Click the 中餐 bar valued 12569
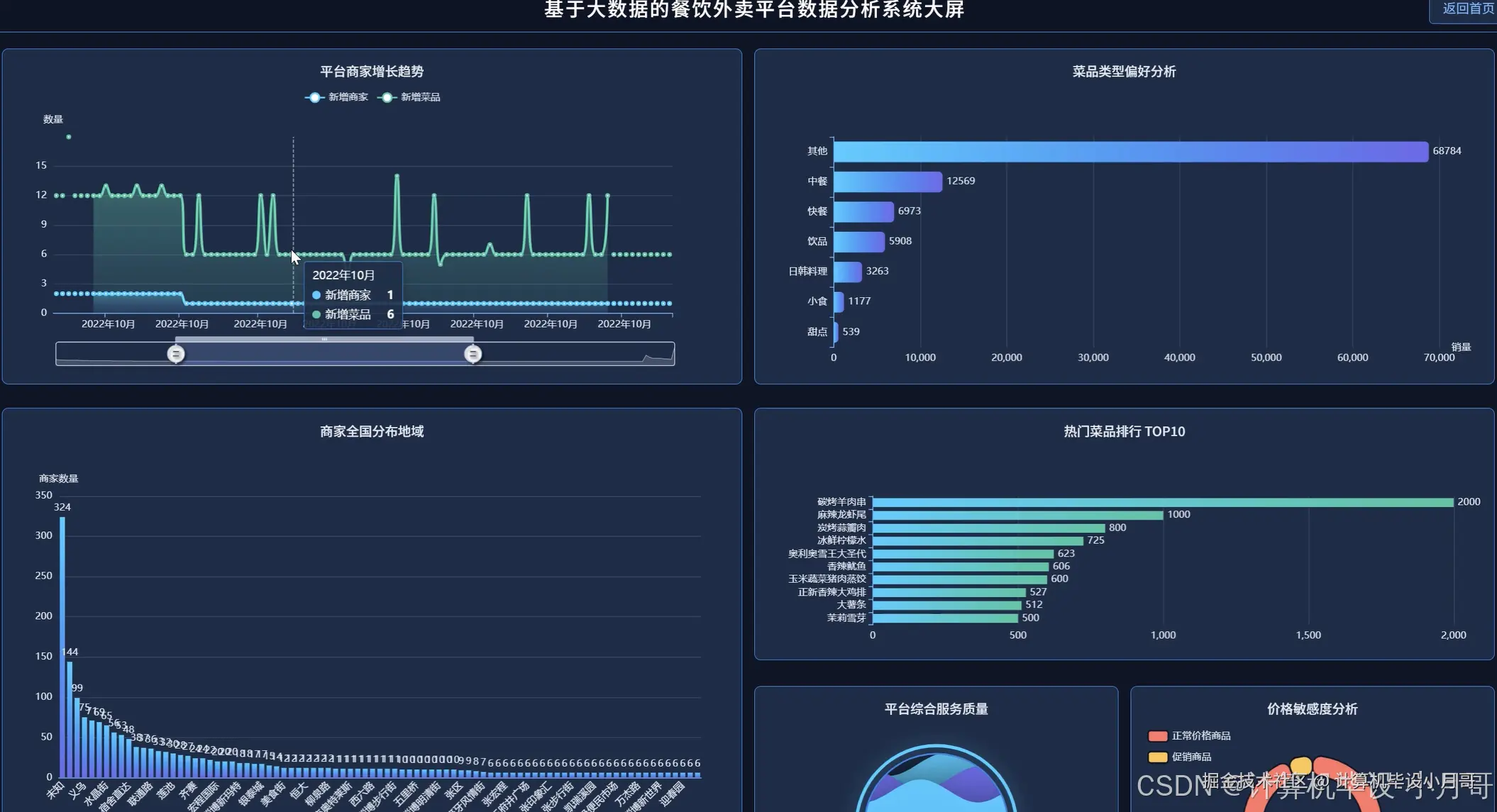The image size is (1497, 812). coord(887,182)
